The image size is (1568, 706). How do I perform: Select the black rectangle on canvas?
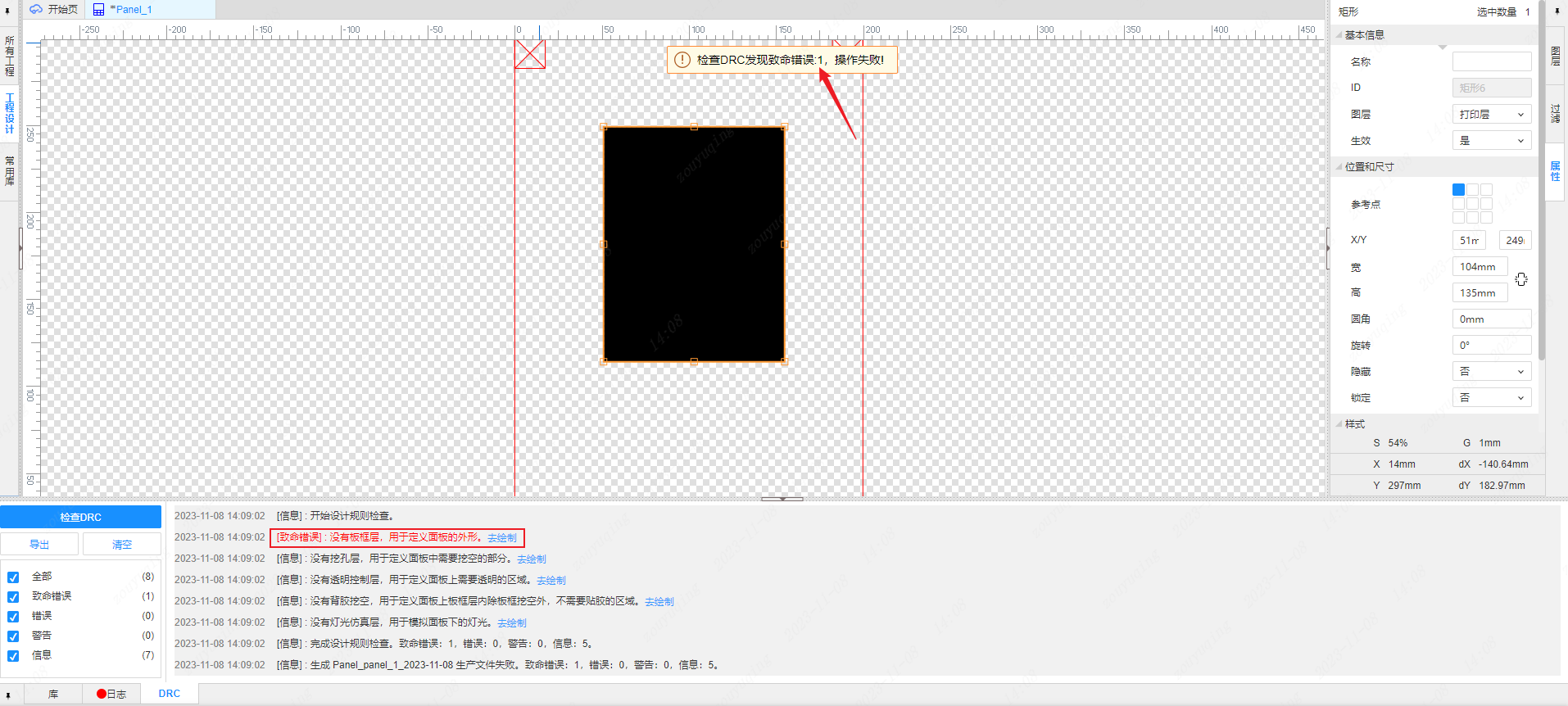(x=694, y=244)
